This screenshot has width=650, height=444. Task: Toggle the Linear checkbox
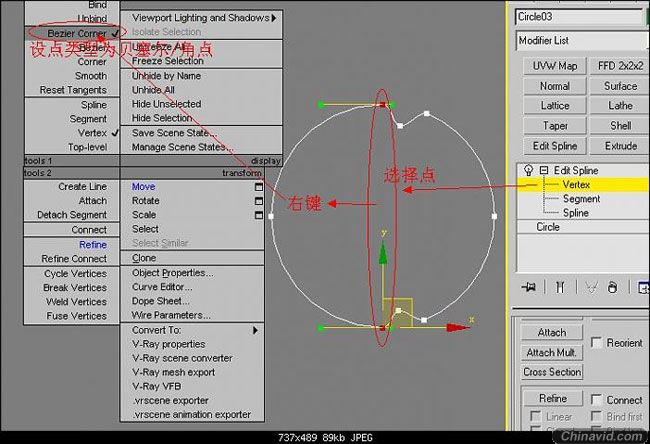coord(536,416)
